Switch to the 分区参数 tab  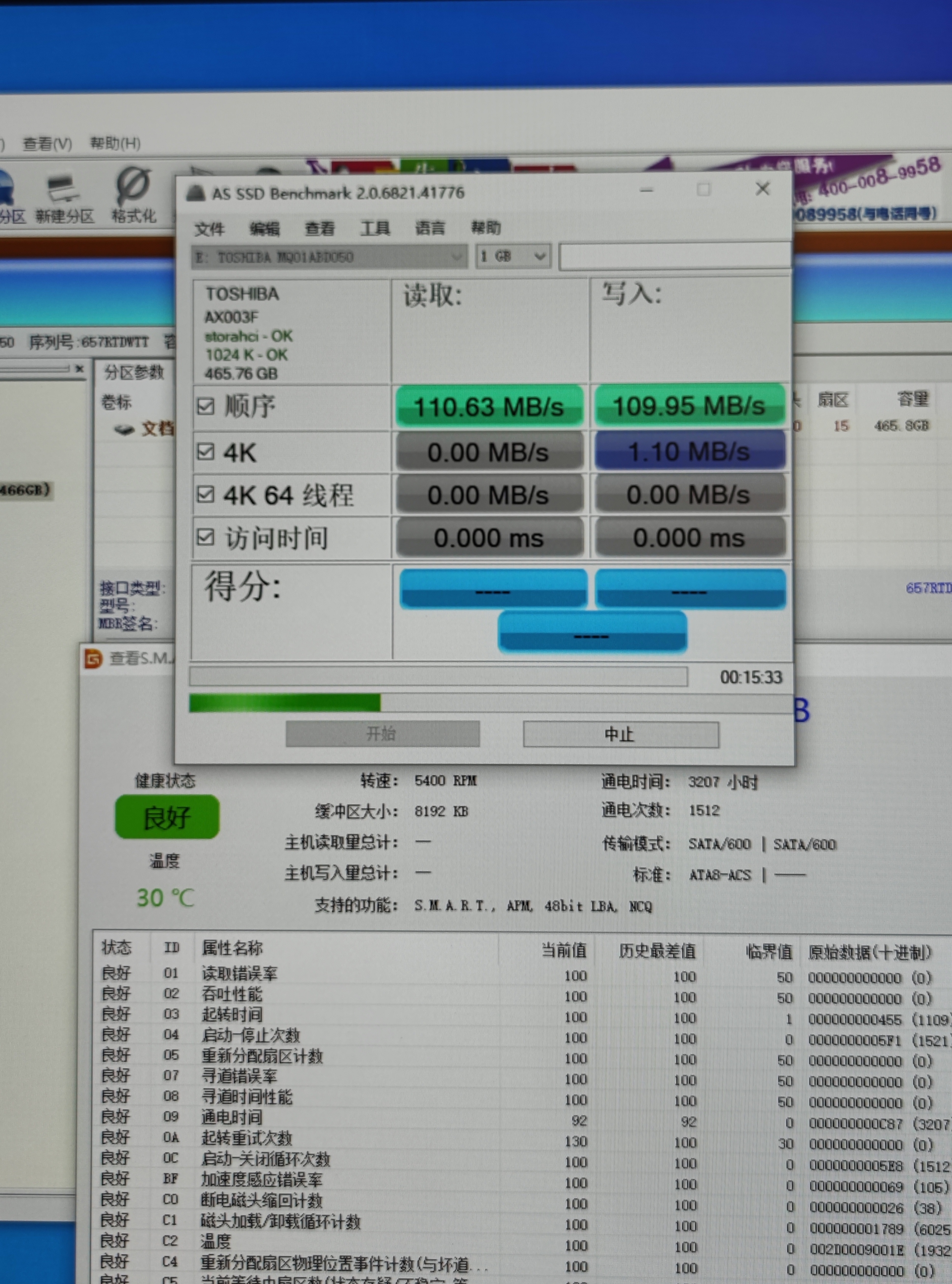click(134, 372)
